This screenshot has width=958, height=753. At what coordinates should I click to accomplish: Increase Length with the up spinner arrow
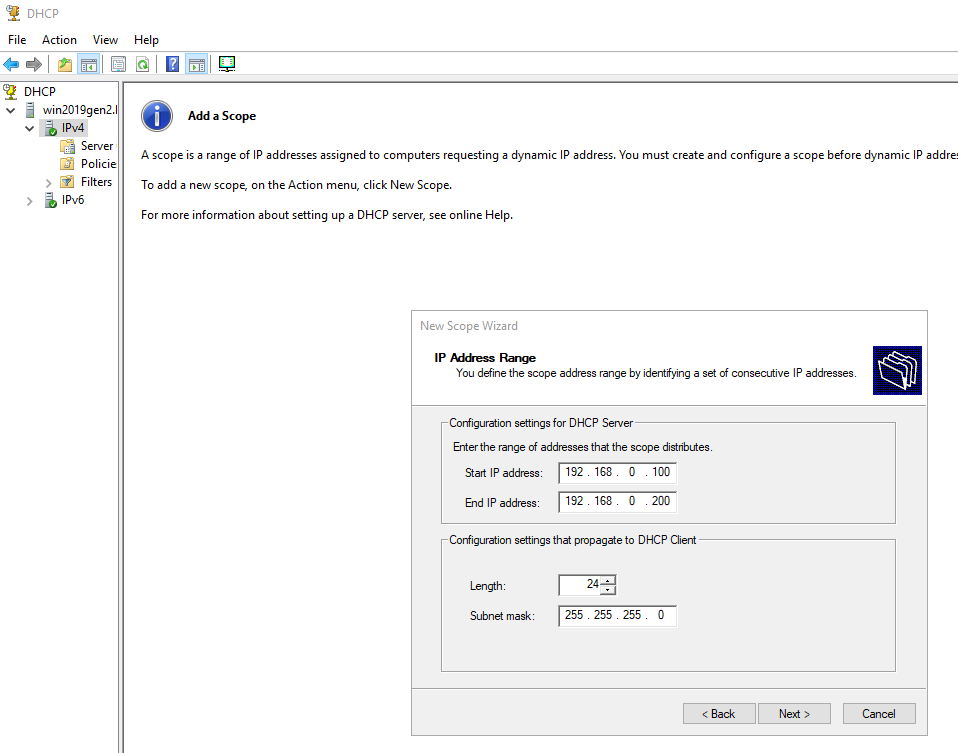607,581
